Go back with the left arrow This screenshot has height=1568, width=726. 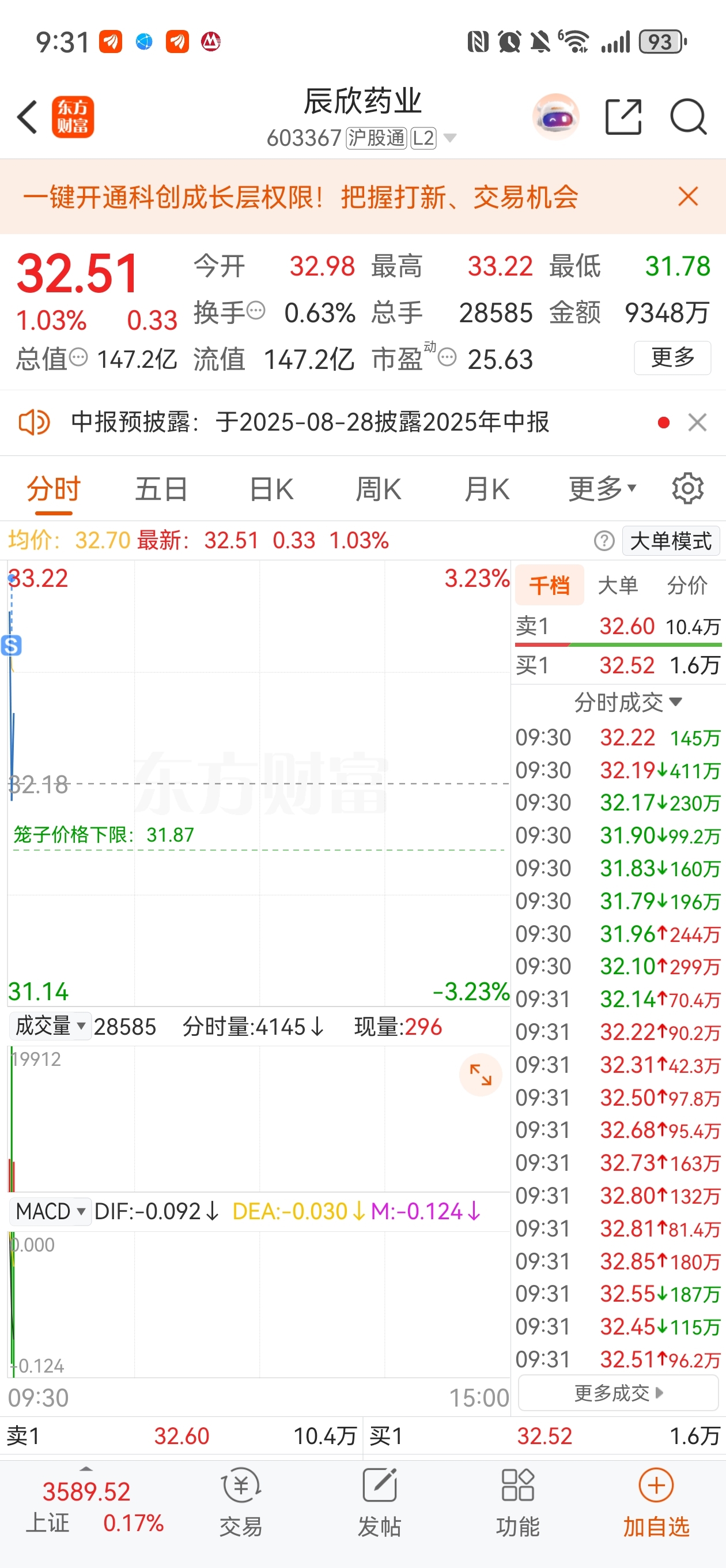28,117
